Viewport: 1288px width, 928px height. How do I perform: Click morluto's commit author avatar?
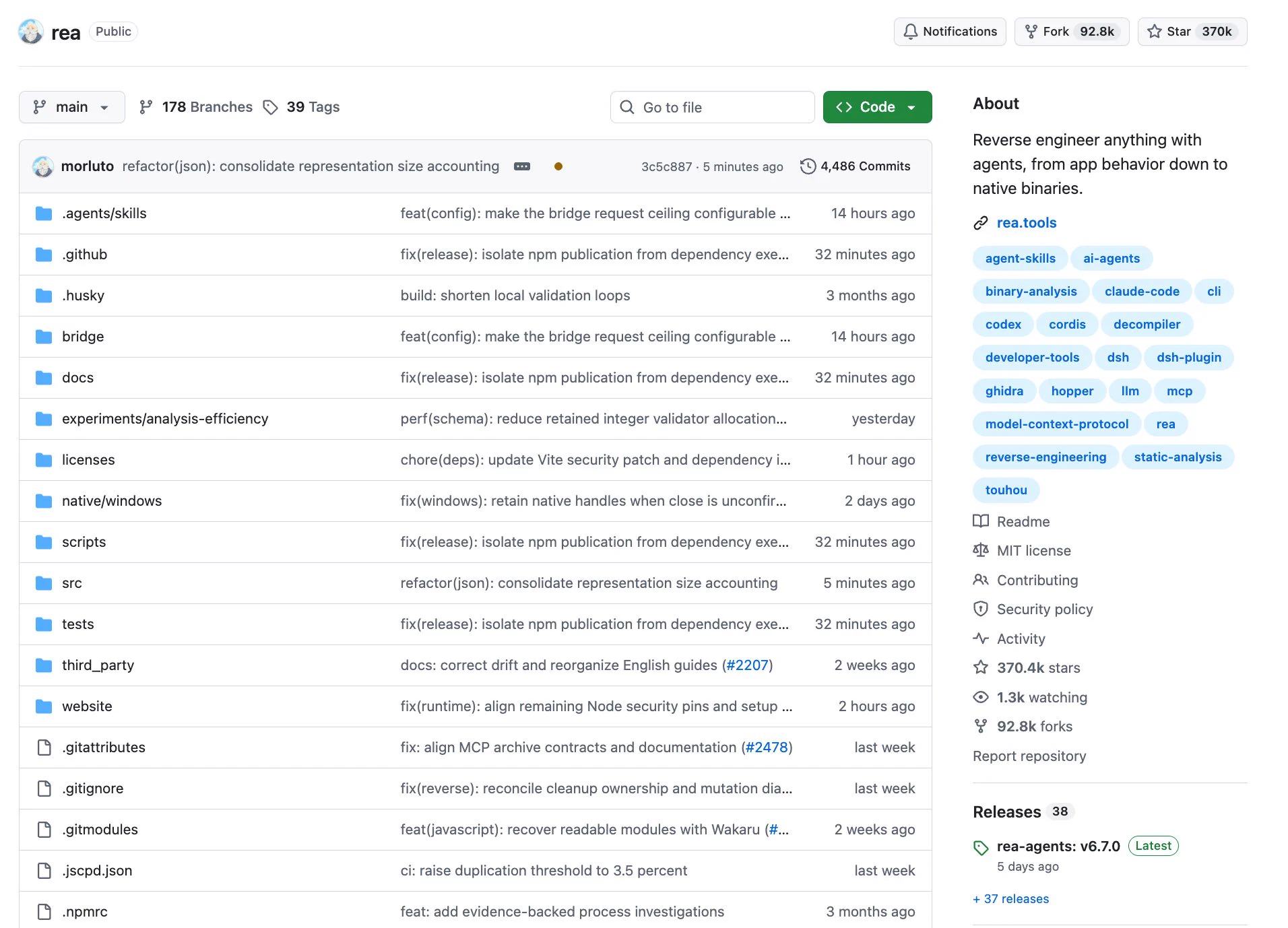tap(43, 166)
